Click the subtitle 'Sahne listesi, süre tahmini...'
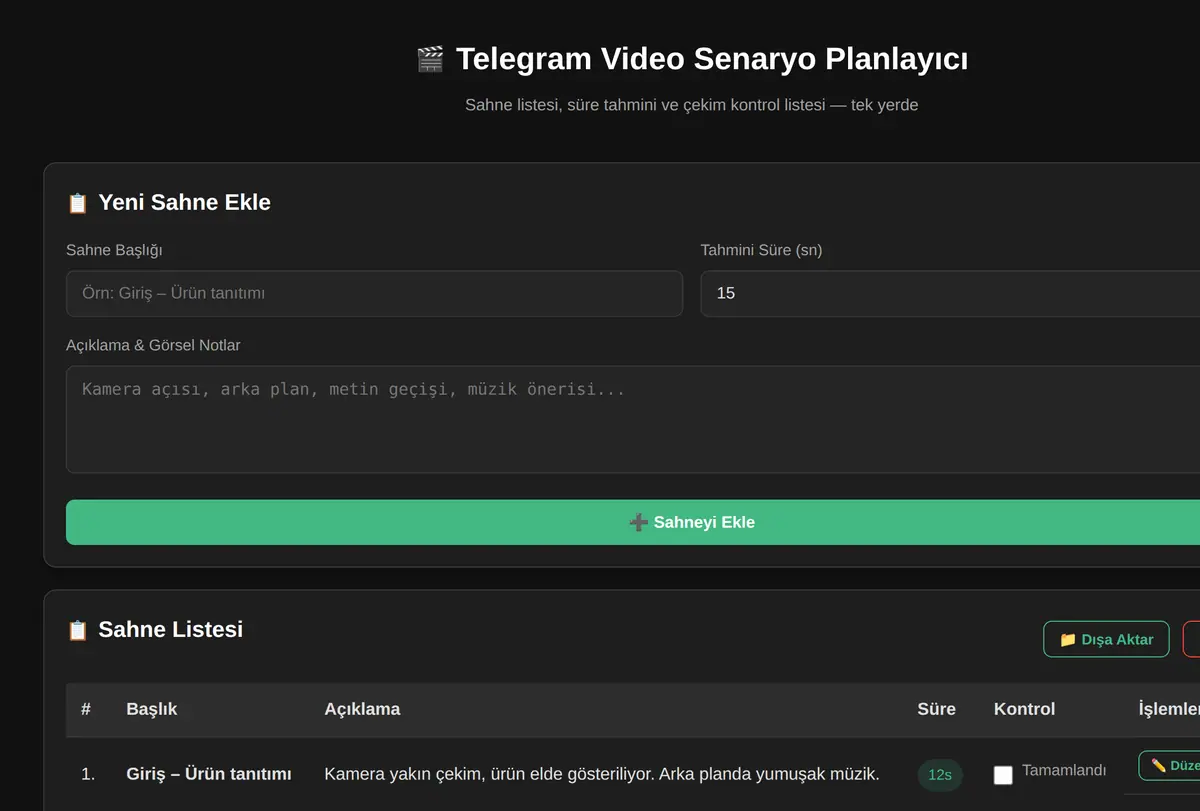Image resolution: width=1200 pixels, height=811 pixels. 691,105
